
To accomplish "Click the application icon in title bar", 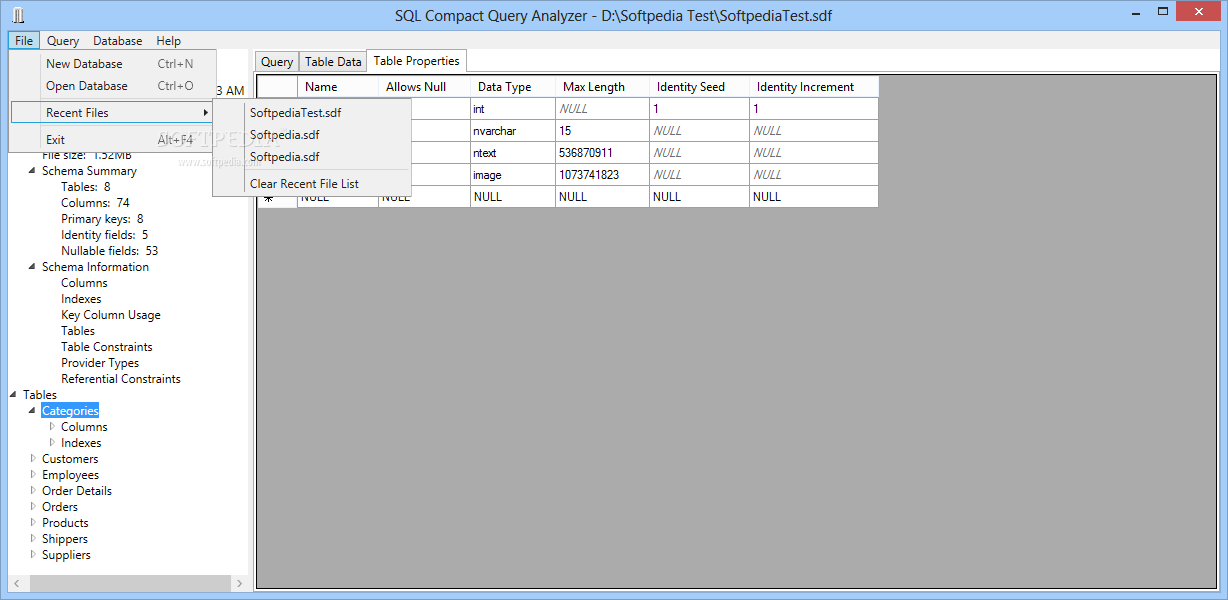I will 18,15.
